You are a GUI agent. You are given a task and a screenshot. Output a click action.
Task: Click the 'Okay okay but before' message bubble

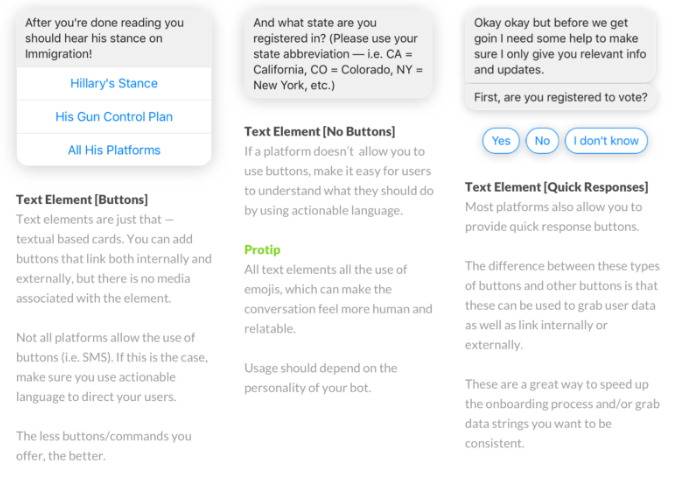(x=560, y=46)
